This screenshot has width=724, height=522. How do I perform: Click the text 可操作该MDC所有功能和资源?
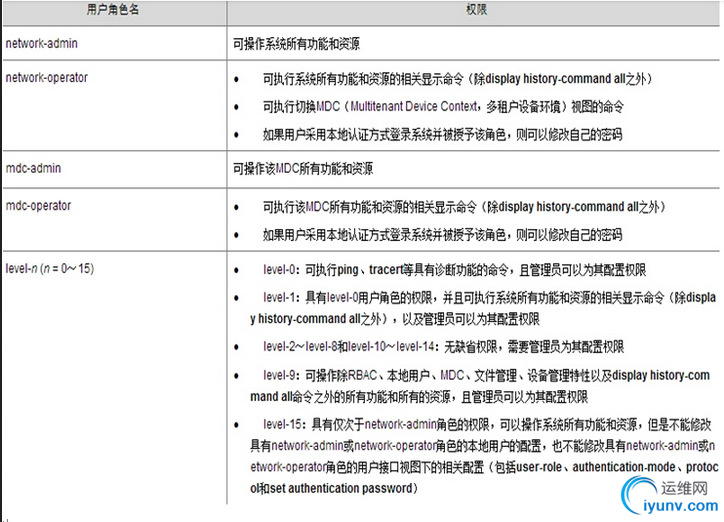303,168
